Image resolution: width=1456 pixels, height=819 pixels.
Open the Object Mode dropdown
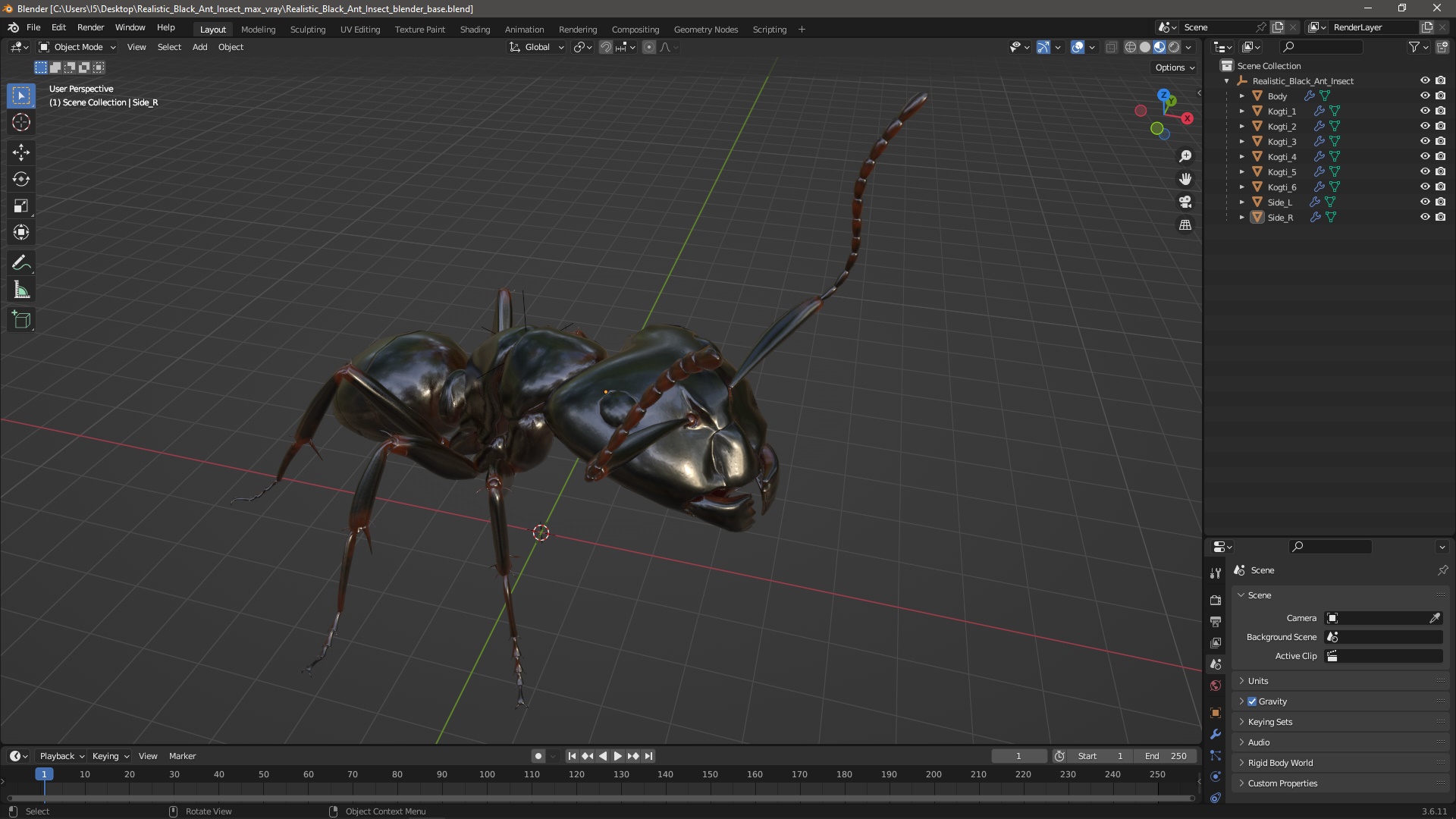coord(77,47)
